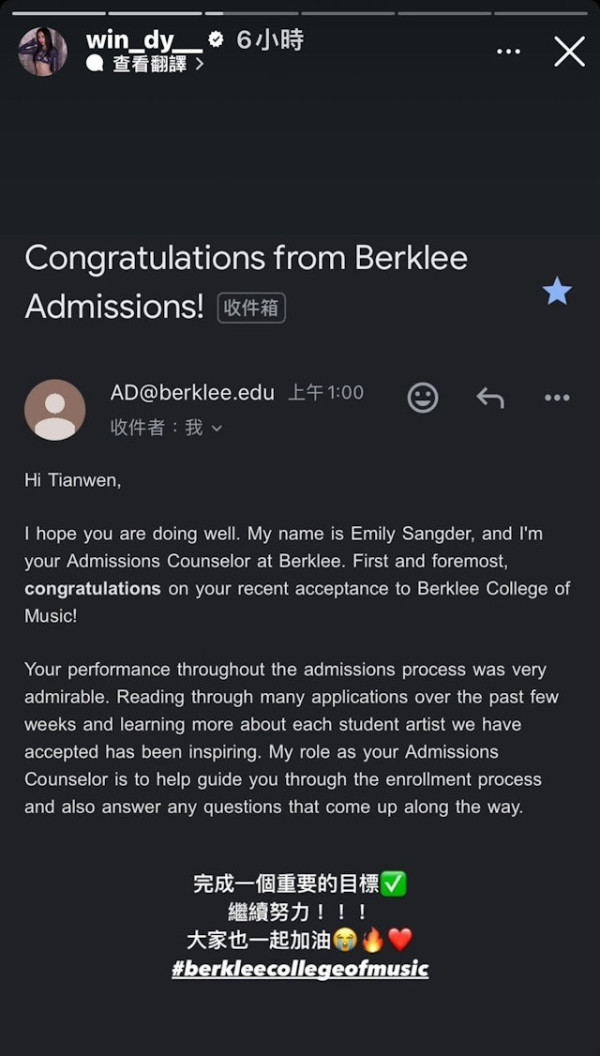
Task: Click the 收件箱 inbox label
Action: click(251, 308)
